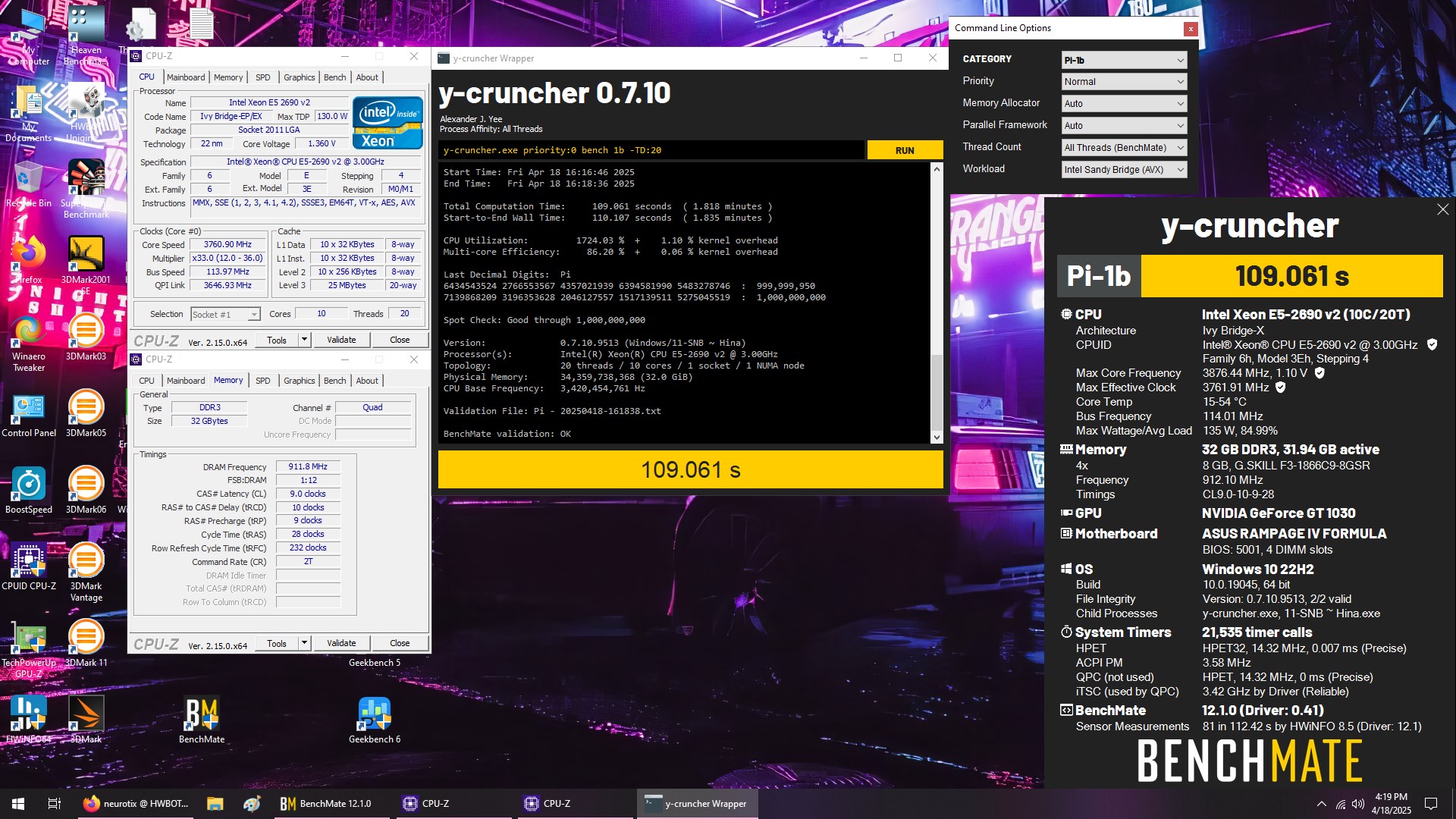Show hidden tray icons chevron
Screen dimensions: 1456x819
pos(1322,804)
